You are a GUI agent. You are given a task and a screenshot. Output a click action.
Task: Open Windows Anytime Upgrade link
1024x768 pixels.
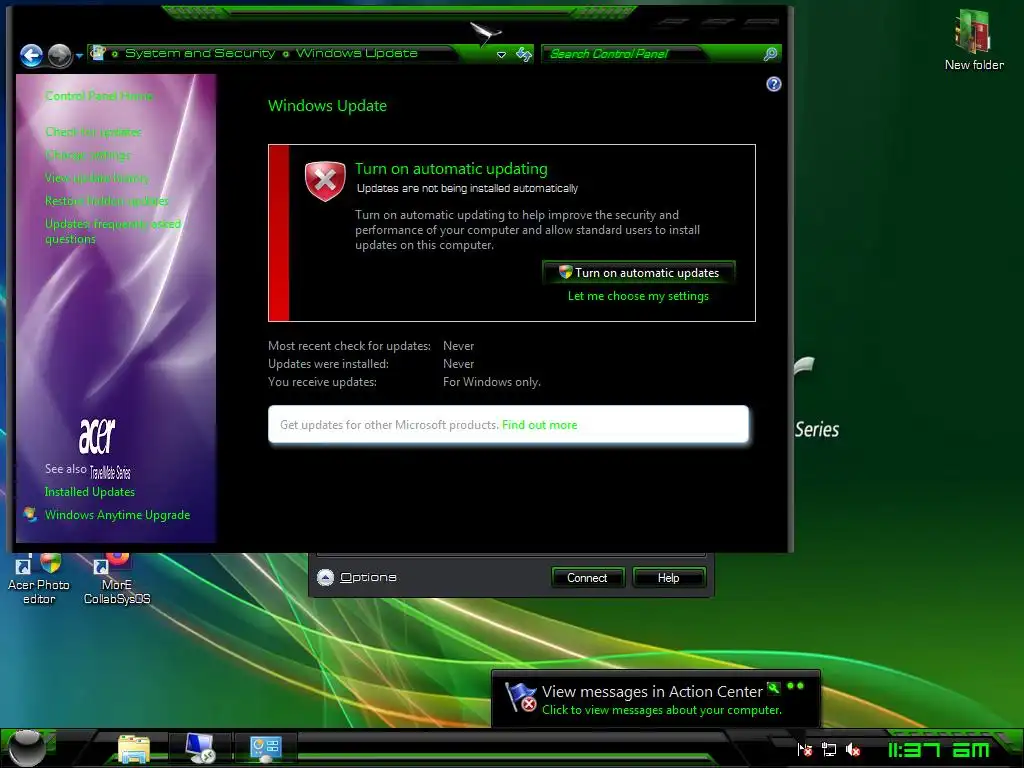(x=118, y=515)
